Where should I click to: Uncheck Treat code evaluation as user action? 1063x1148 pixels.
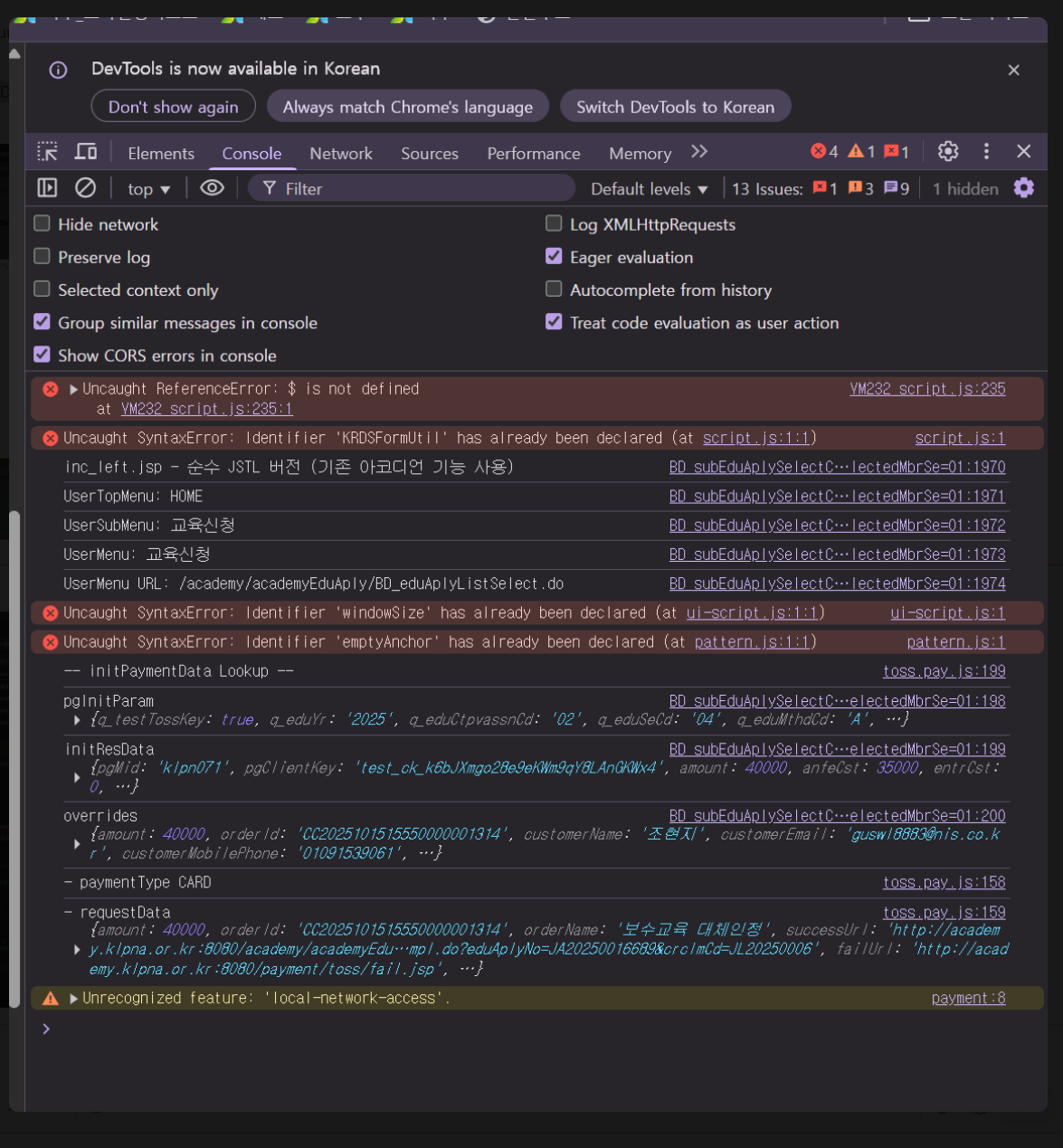point(554,322)
